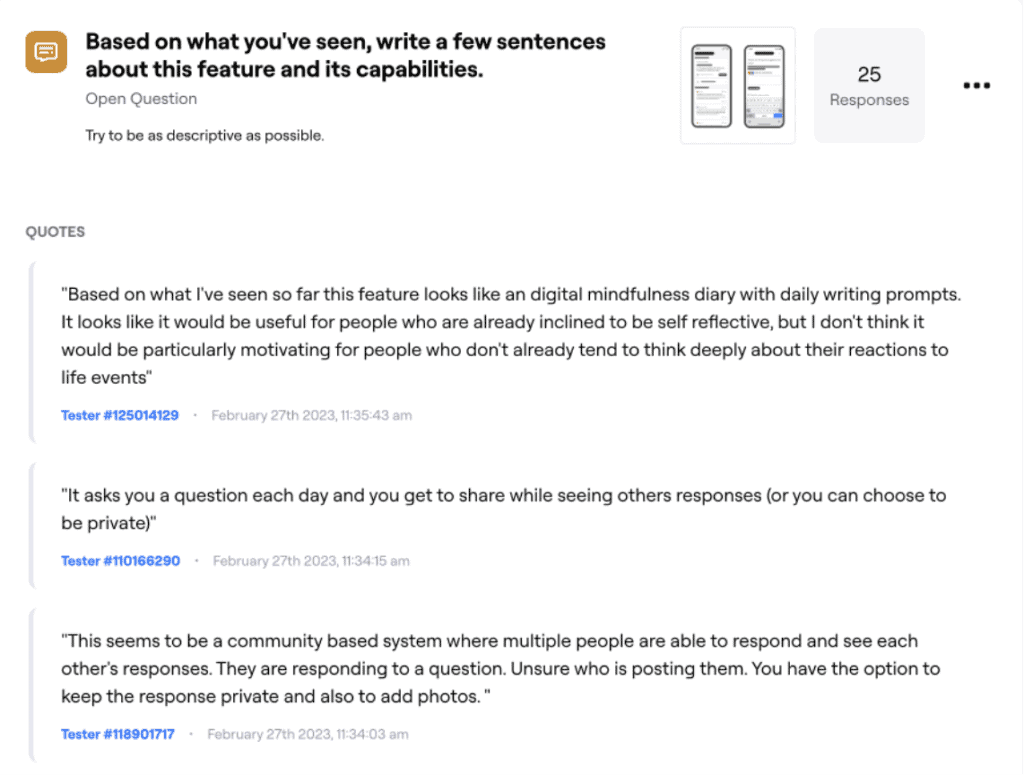Click the timestamp on Tester #125014129's quote
Viewport: 1024px width, 775px height.
click(310, 415)
